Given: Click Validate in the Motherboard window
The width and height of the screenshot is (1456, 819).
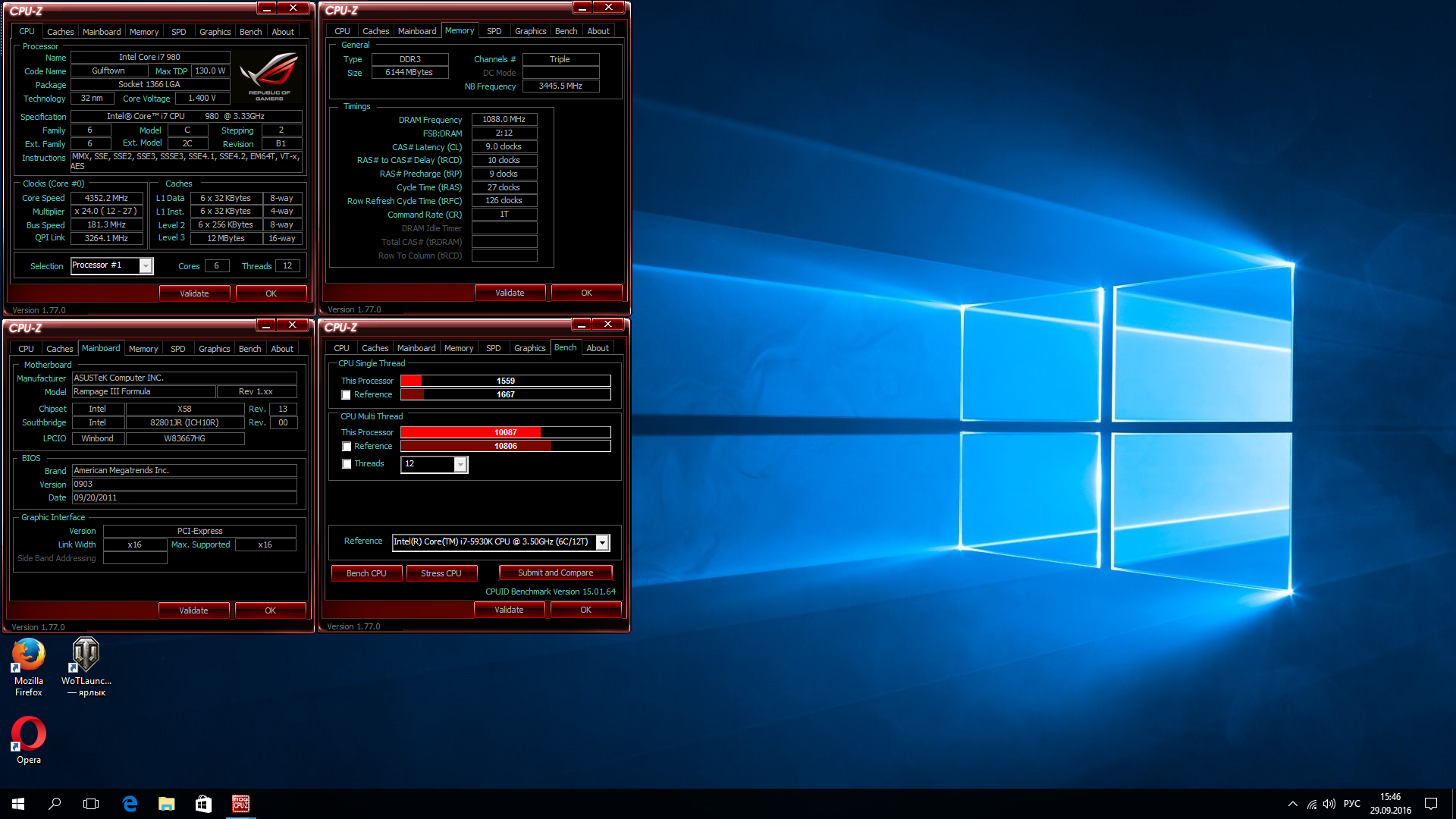Looking at the screenshot, I should (x=193, y=610).
